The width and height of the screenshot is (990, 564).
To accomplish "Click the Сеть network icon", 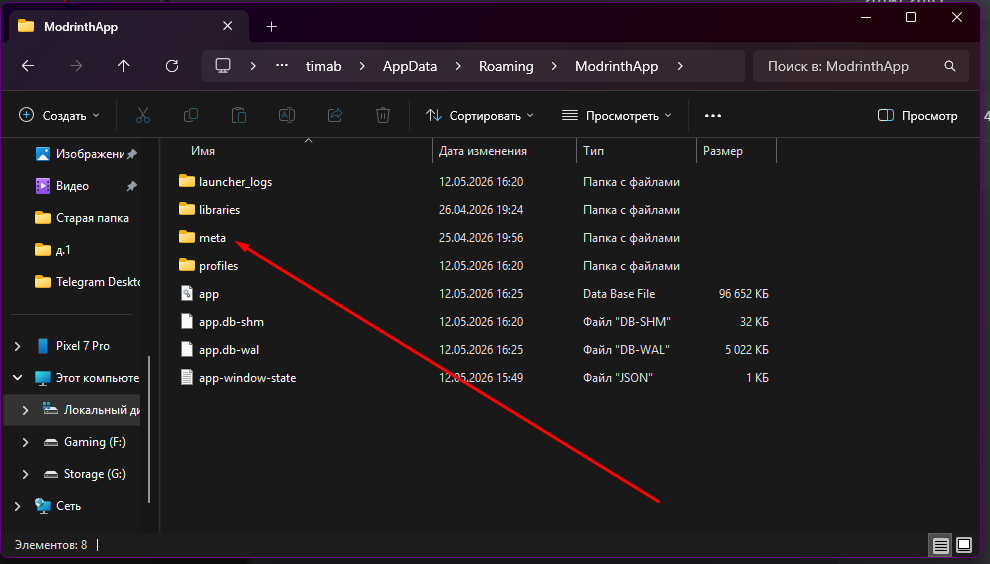I will pos(43,506).
